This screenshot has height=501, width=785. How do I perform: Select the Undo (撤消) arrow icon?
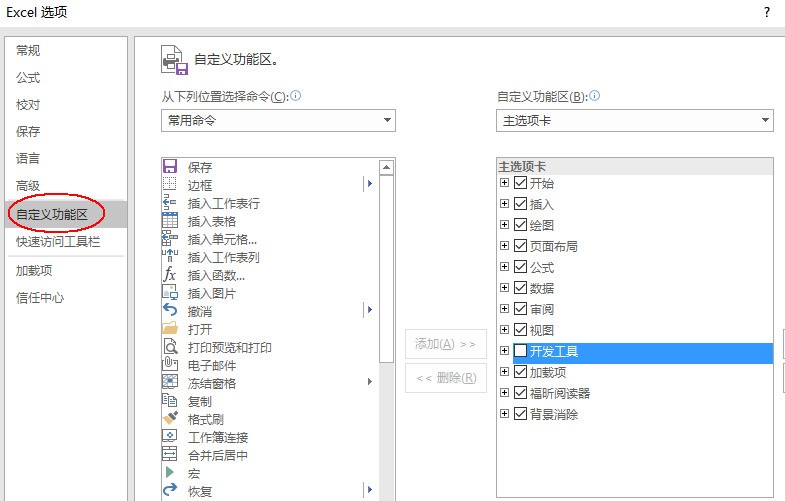pos(170,310)
